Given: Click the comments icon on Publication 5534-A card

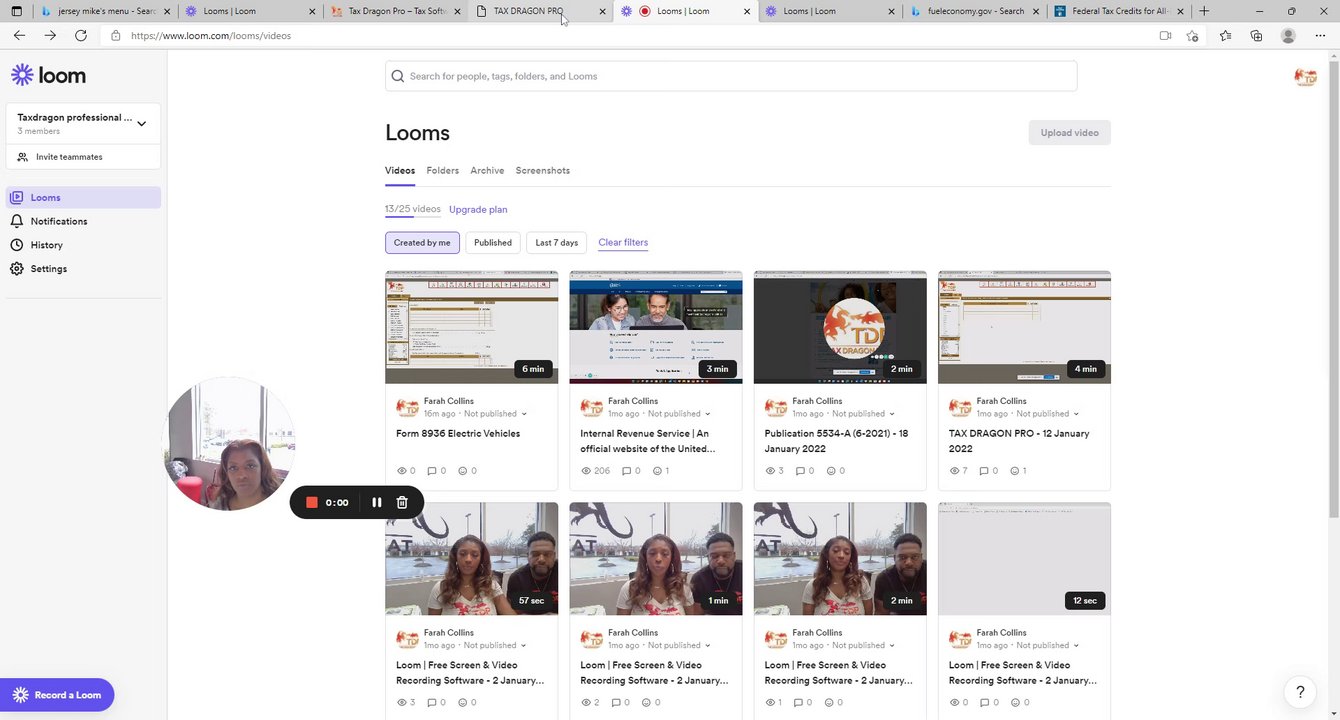Looking at the screenshot, I should 800,471.
